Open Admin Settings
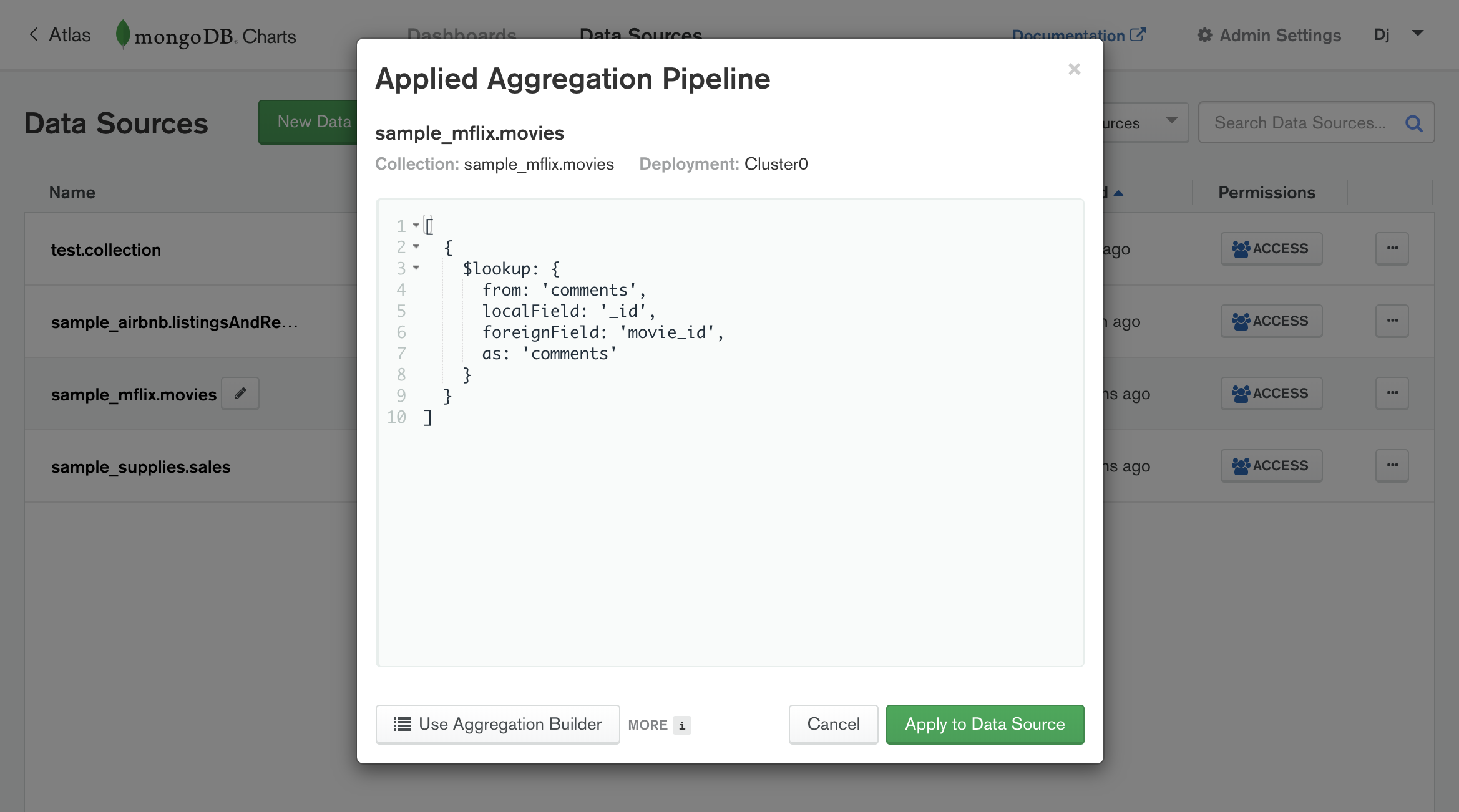This screenshot has width=1459, height=812. click(1269, 36)
